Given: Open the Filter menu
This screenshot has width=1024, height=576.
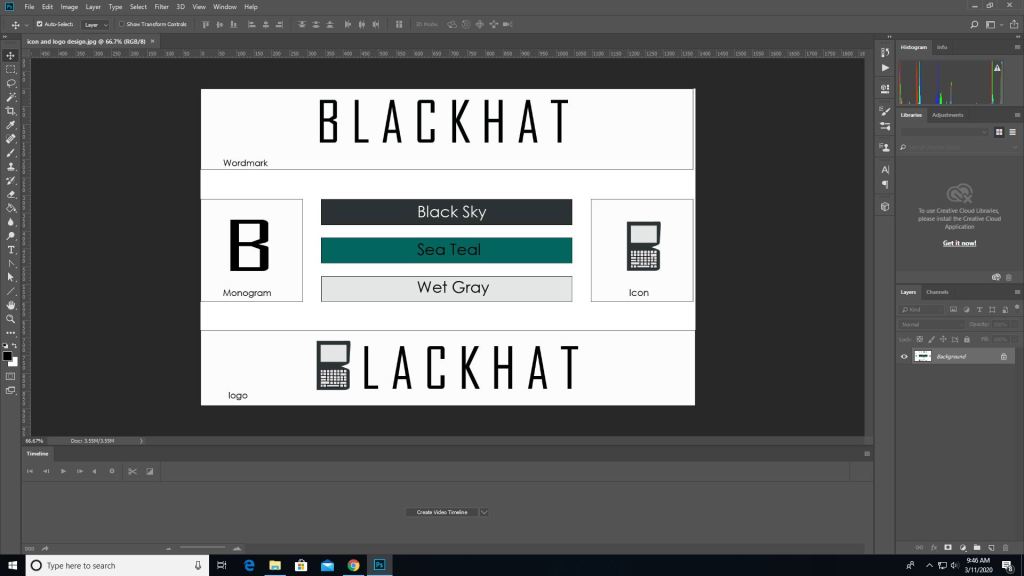Looking at the screenshot, I should pos(161,7).
